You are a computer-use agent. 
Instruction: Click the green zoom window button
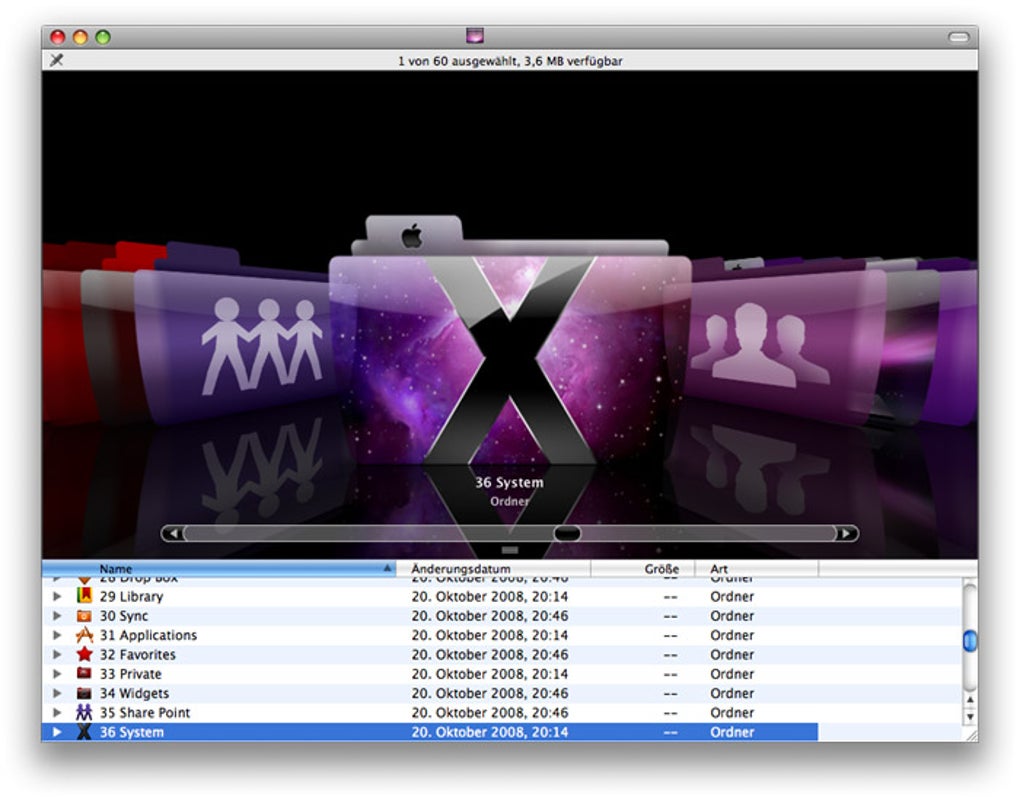tap(103, 37)
